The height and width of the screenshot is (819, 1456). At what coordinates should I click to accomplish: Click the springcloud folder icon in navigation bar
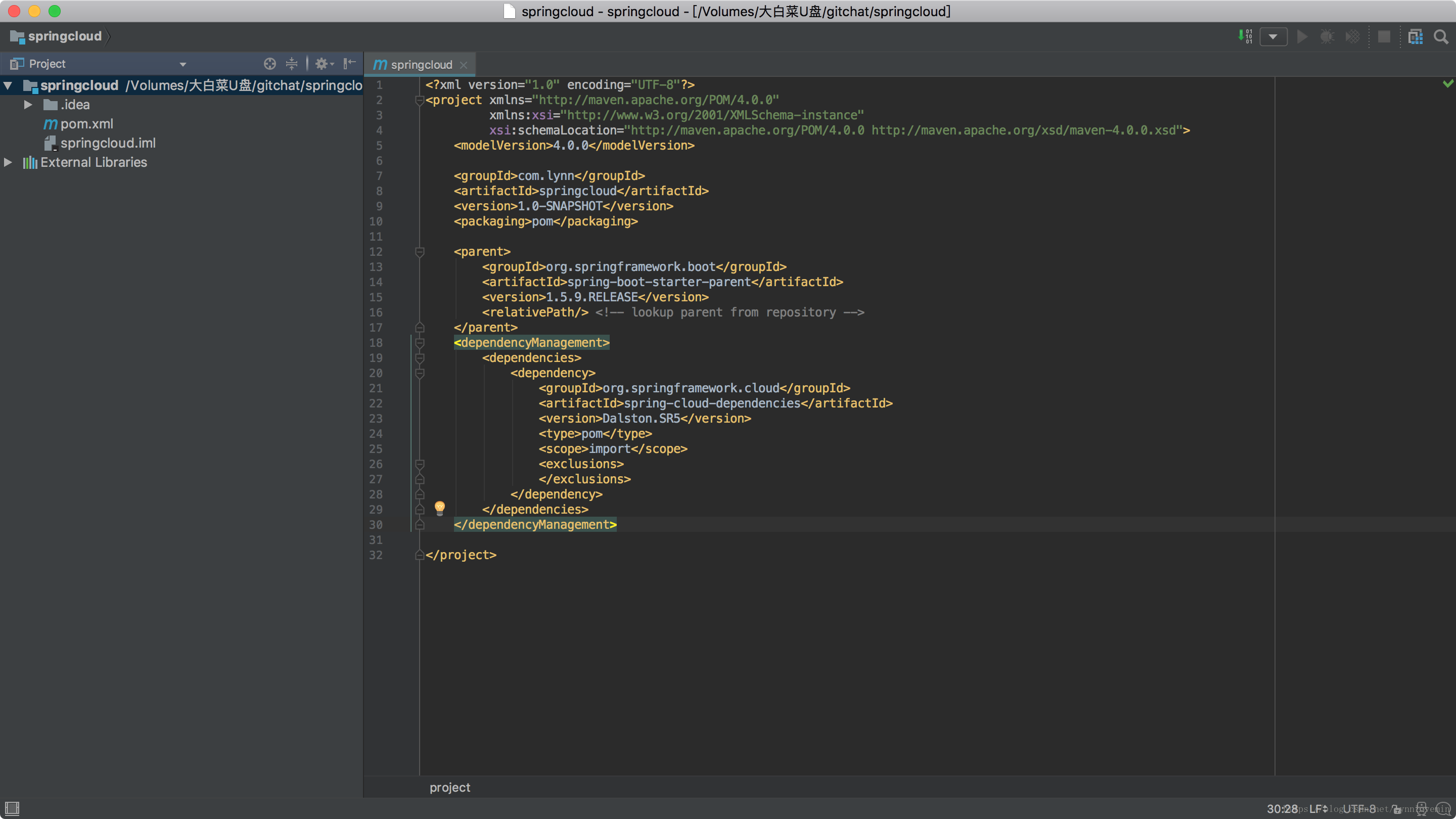click(x=17, y=37)
